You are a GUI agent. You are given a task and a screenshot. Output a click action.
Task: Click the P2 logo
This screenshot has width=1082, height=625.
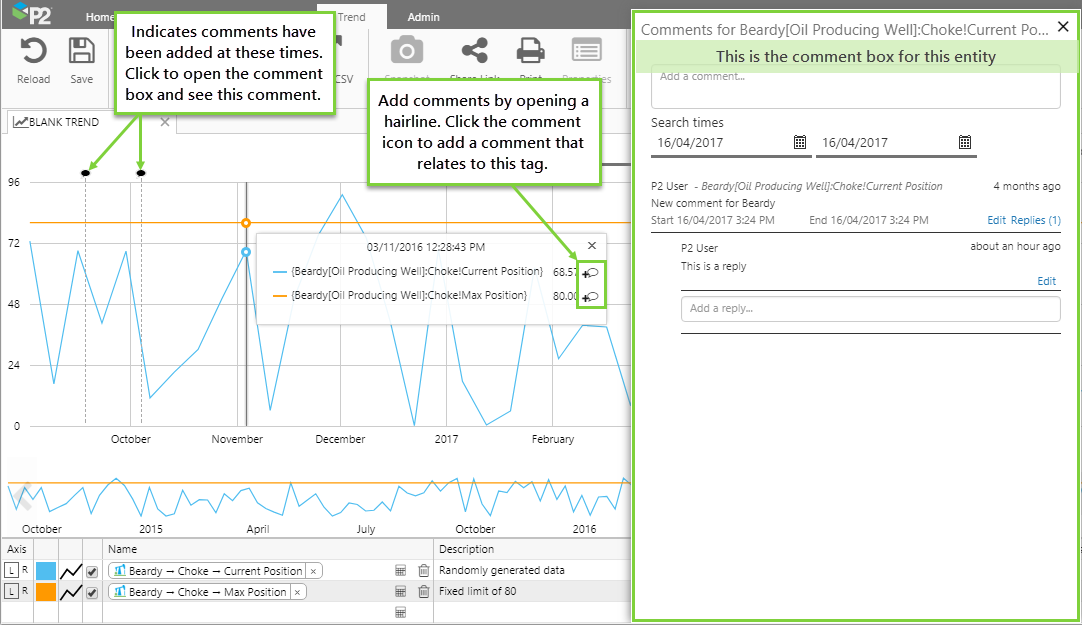click(x=32, y=12)
